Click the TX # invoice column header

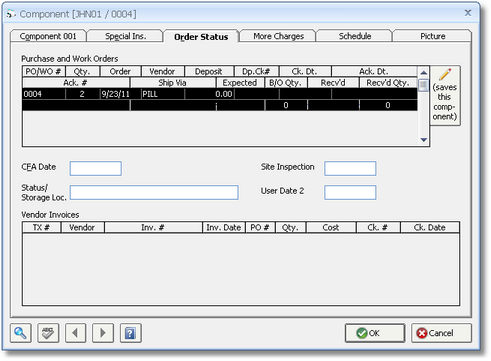(x=41, y=227)
